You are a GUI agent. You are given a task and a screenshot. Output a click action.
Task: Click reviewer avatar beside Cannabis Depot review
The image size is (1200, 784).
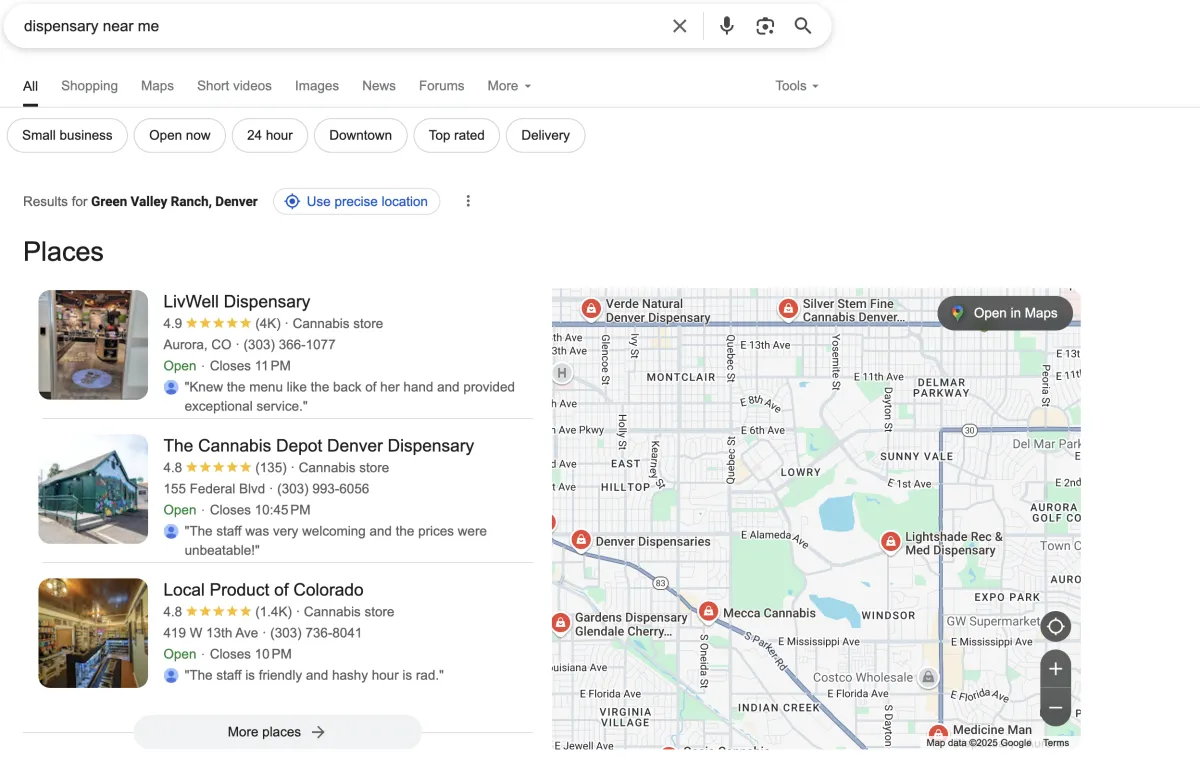click(x=171, y=531)
